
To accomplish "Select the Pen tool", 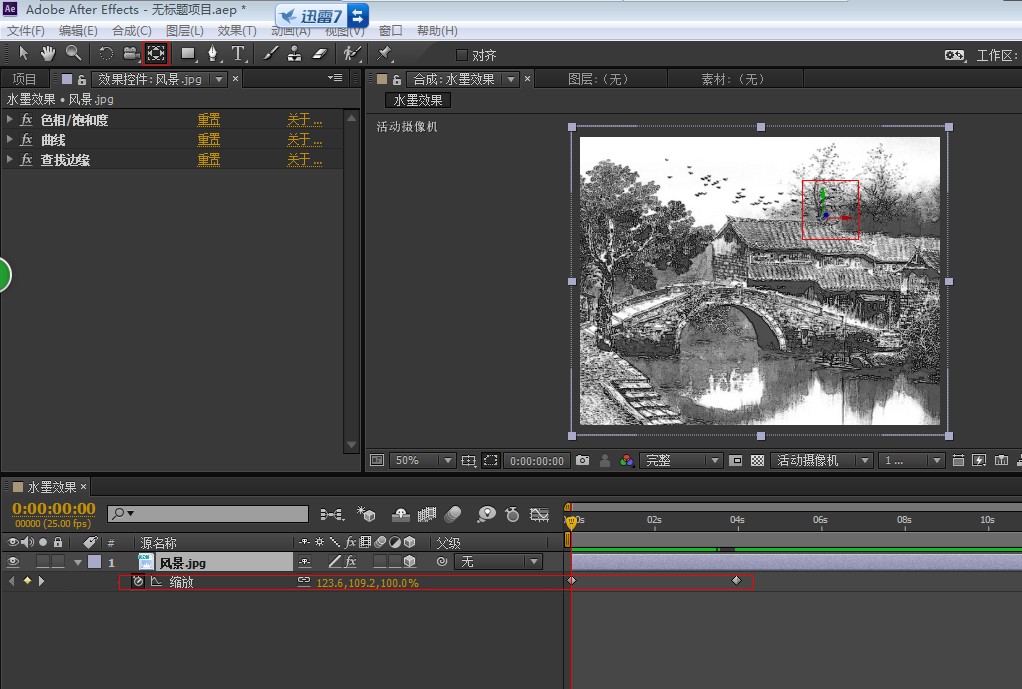I will point(212,53).
